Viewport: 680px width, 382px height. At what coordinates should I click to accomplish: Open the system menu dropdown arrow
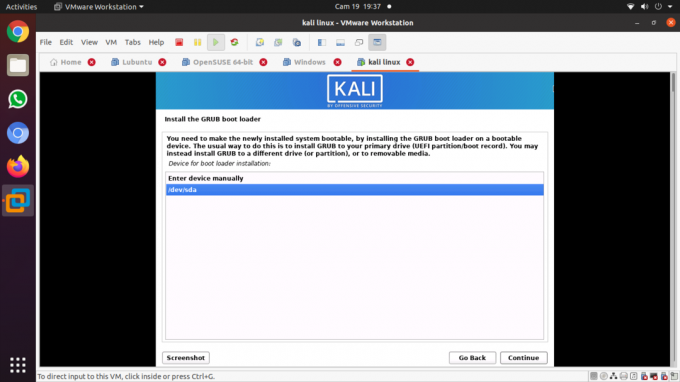point(670,7)
